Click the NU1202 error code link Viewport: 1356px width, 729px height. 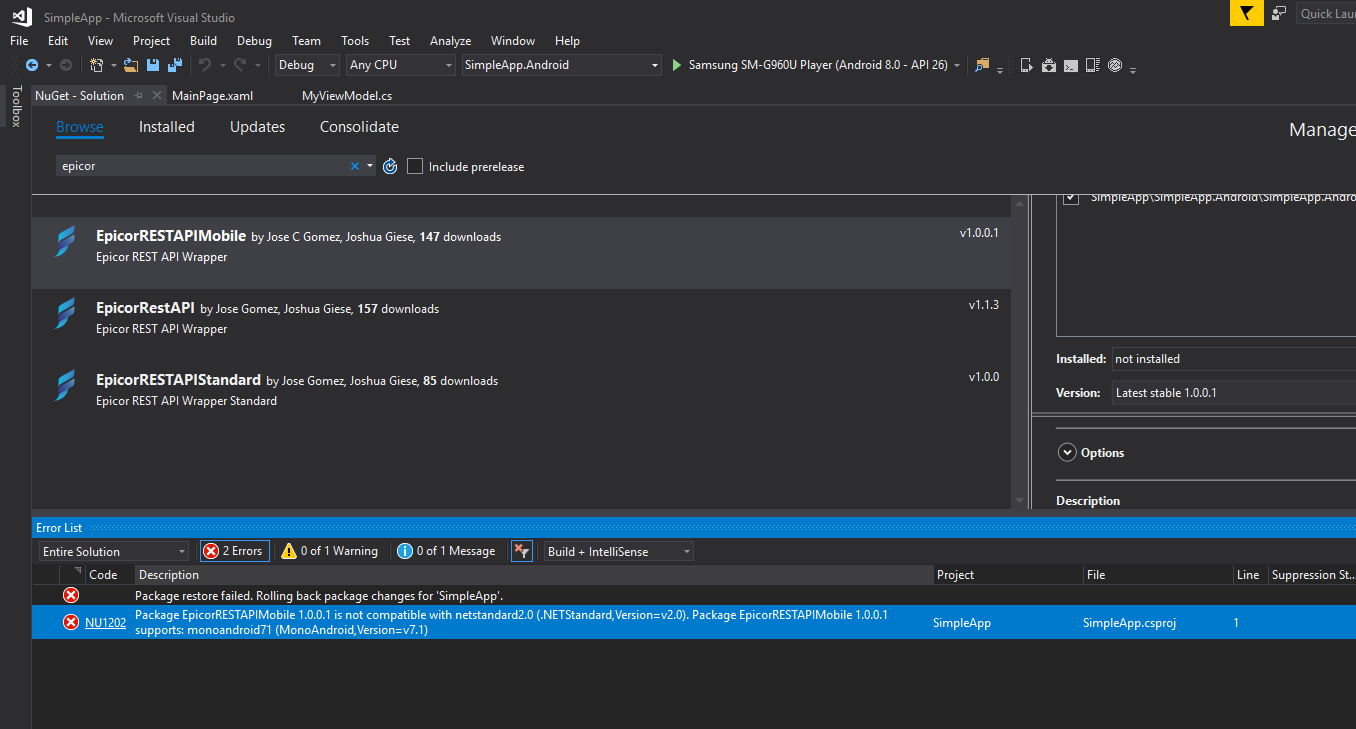[x=105, y=622]
